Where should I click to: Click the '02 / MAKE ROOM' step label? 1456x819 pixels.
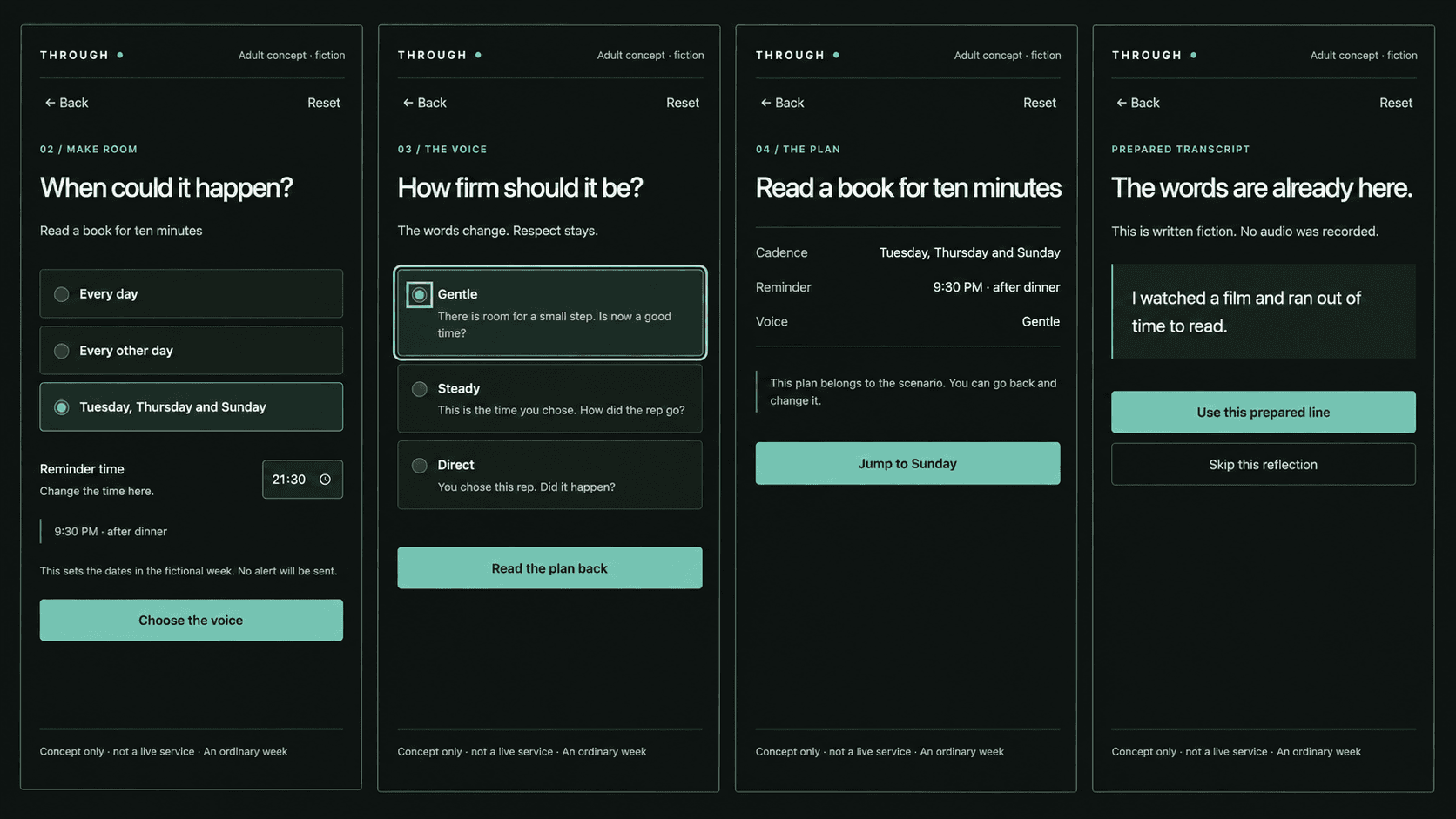89,150
